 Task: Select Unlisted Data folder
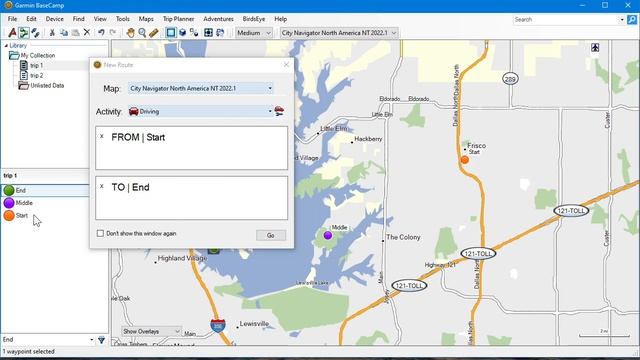41,85
